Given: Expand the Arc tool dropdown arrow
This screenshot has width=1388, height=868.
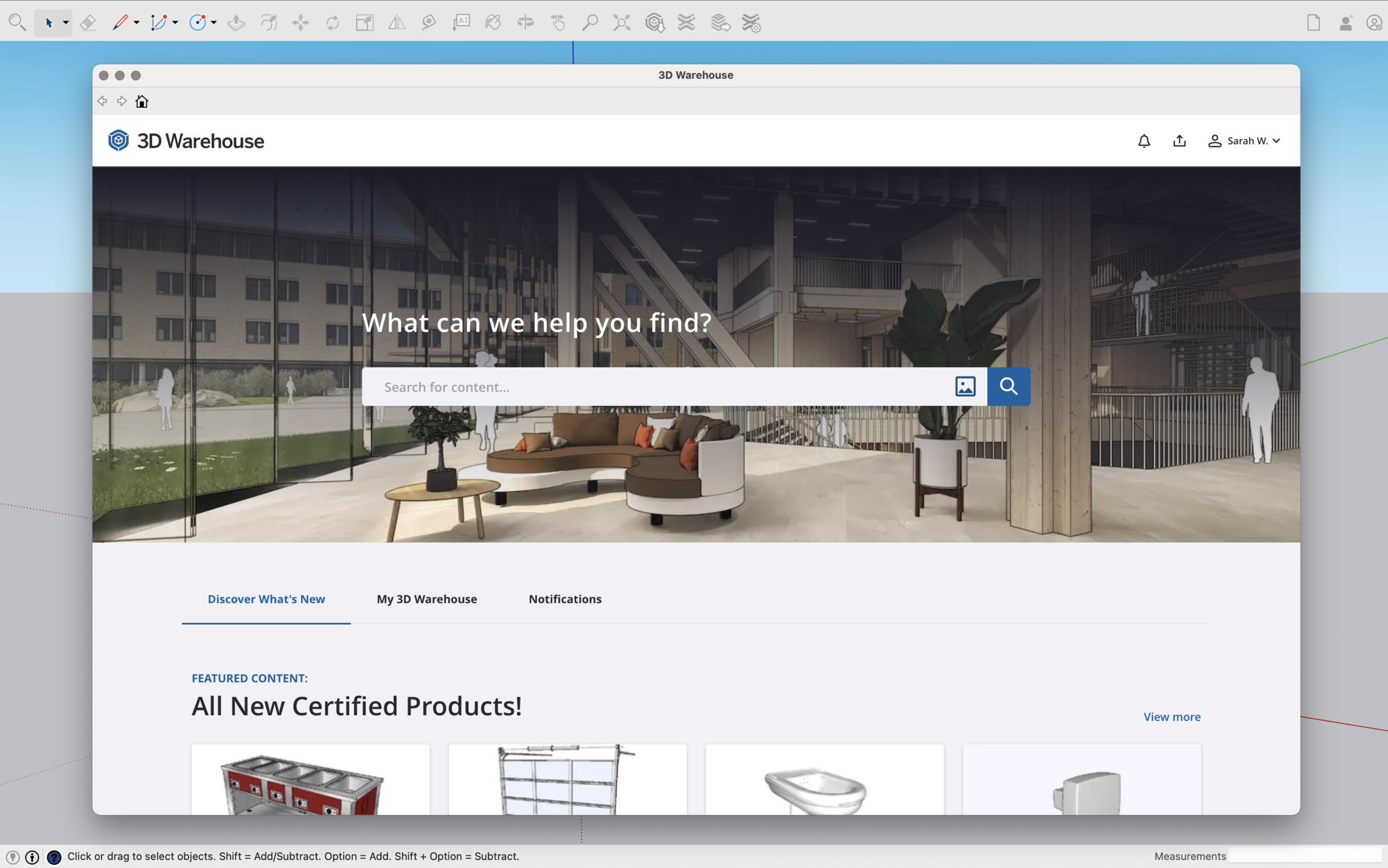Looking at the screenshot, I should [175, 23].
